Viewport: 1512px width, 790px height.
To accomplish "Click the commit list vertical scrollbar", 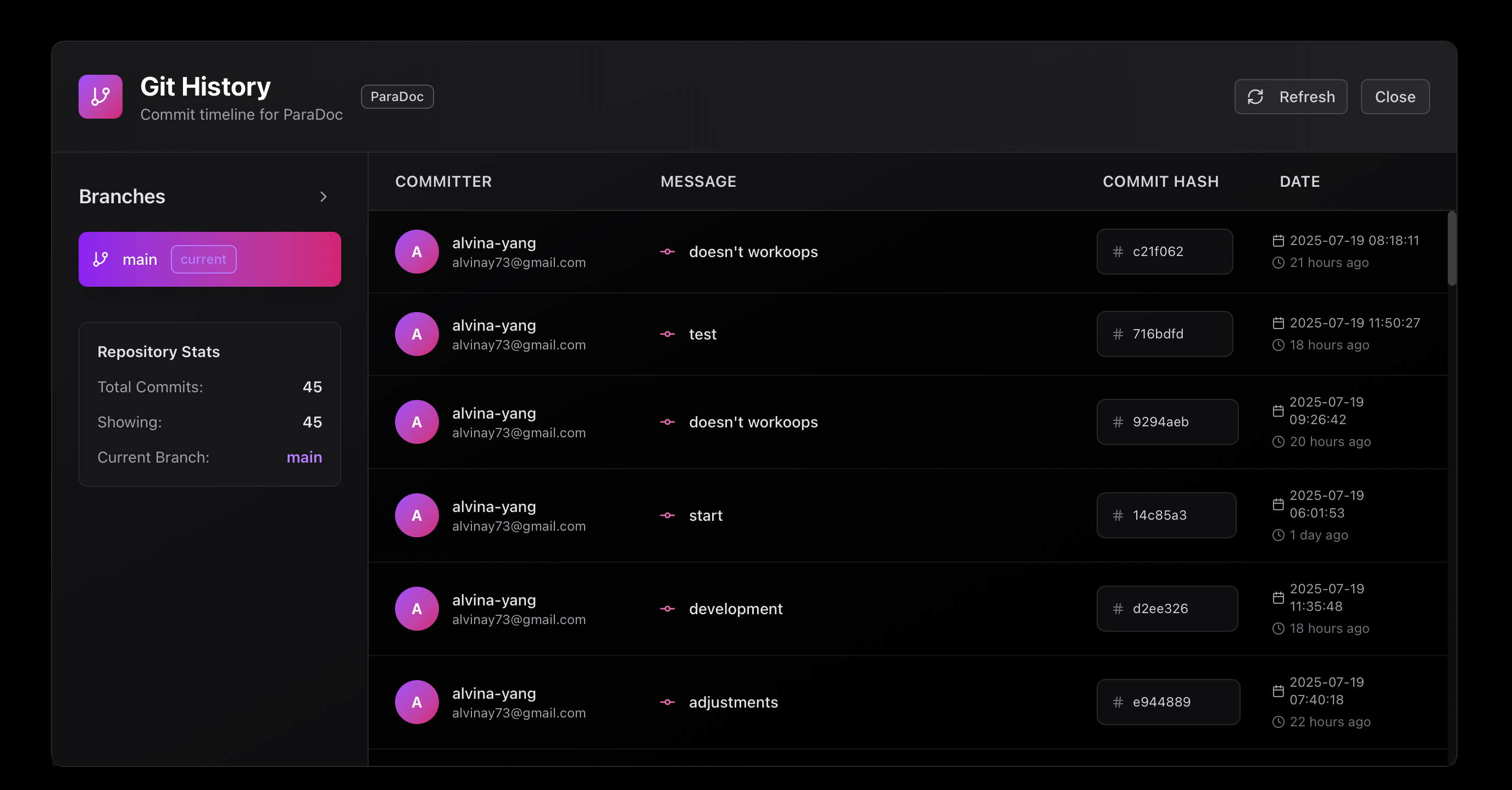I will (x=1451, y=249).
